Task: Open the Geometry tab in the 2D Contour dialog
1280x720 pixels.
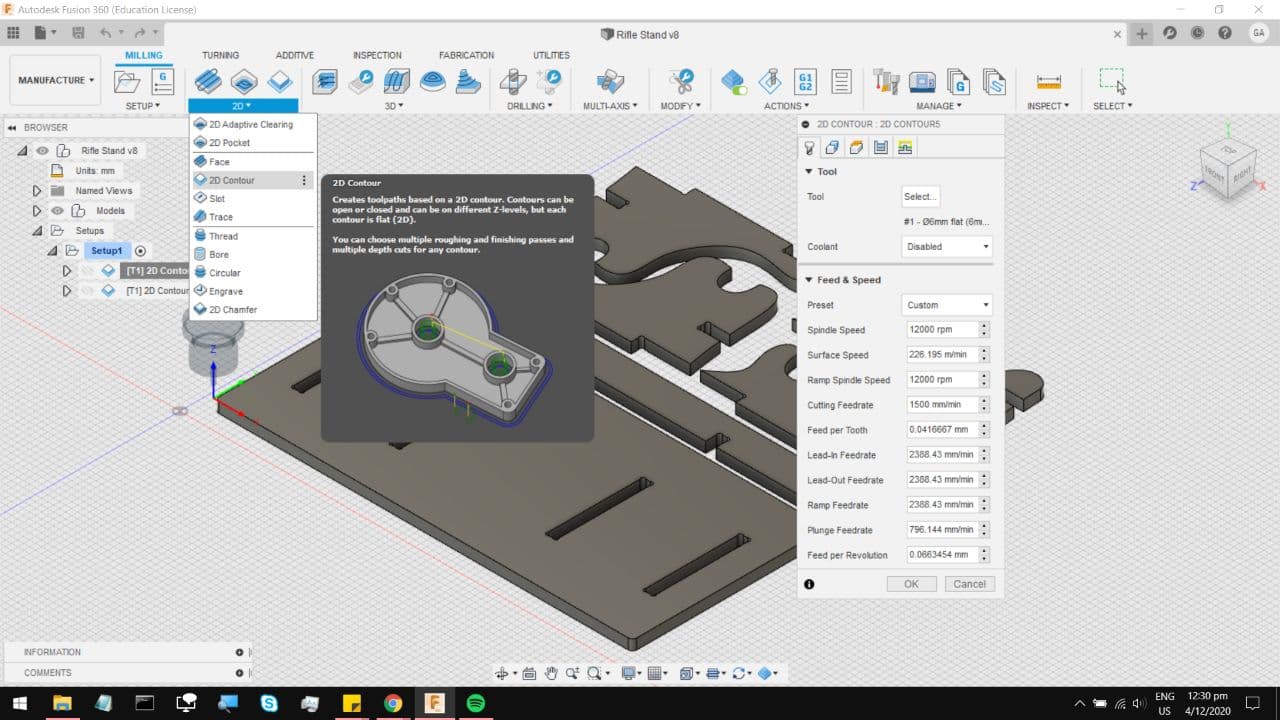Action: (x=832, y=148)
